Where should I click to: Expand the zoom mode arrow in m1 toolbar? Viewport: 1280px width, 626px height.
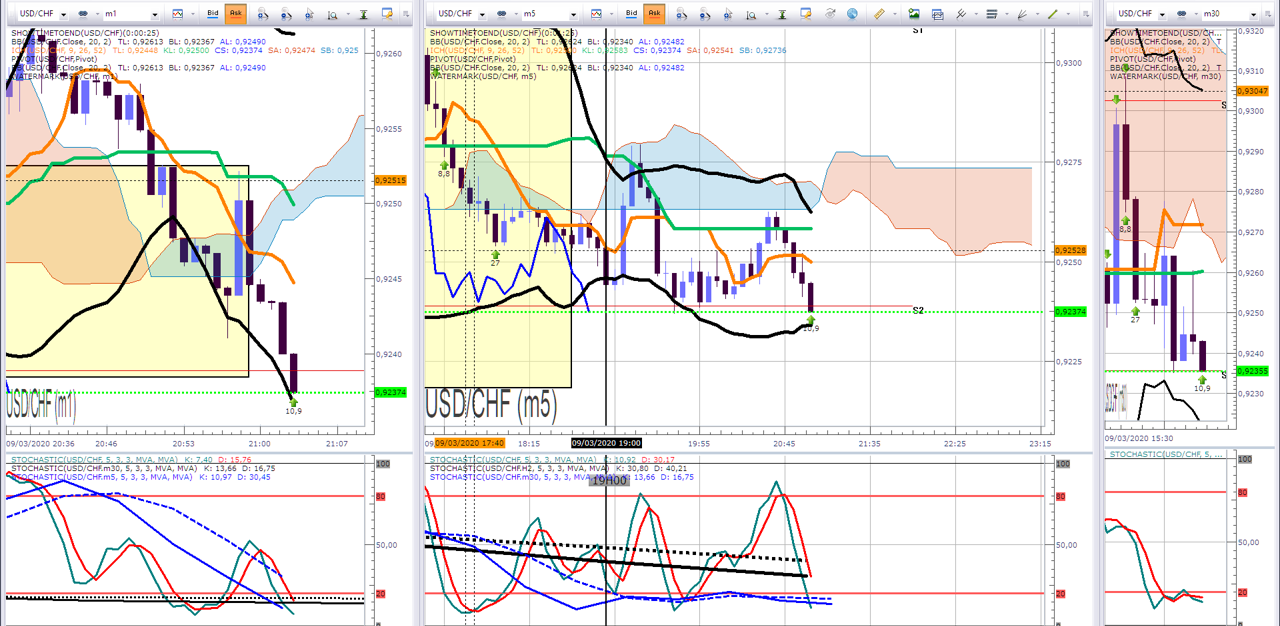click(x=348, y=14)
